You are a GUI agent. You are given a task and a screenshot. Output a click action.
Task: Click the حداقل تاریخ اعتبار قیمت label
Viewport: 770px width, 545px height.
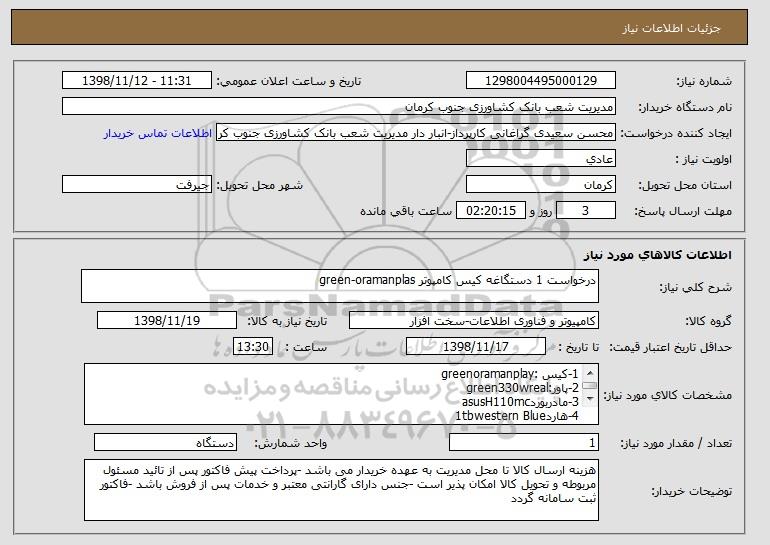pyautogui.click(x=670, y=347)
